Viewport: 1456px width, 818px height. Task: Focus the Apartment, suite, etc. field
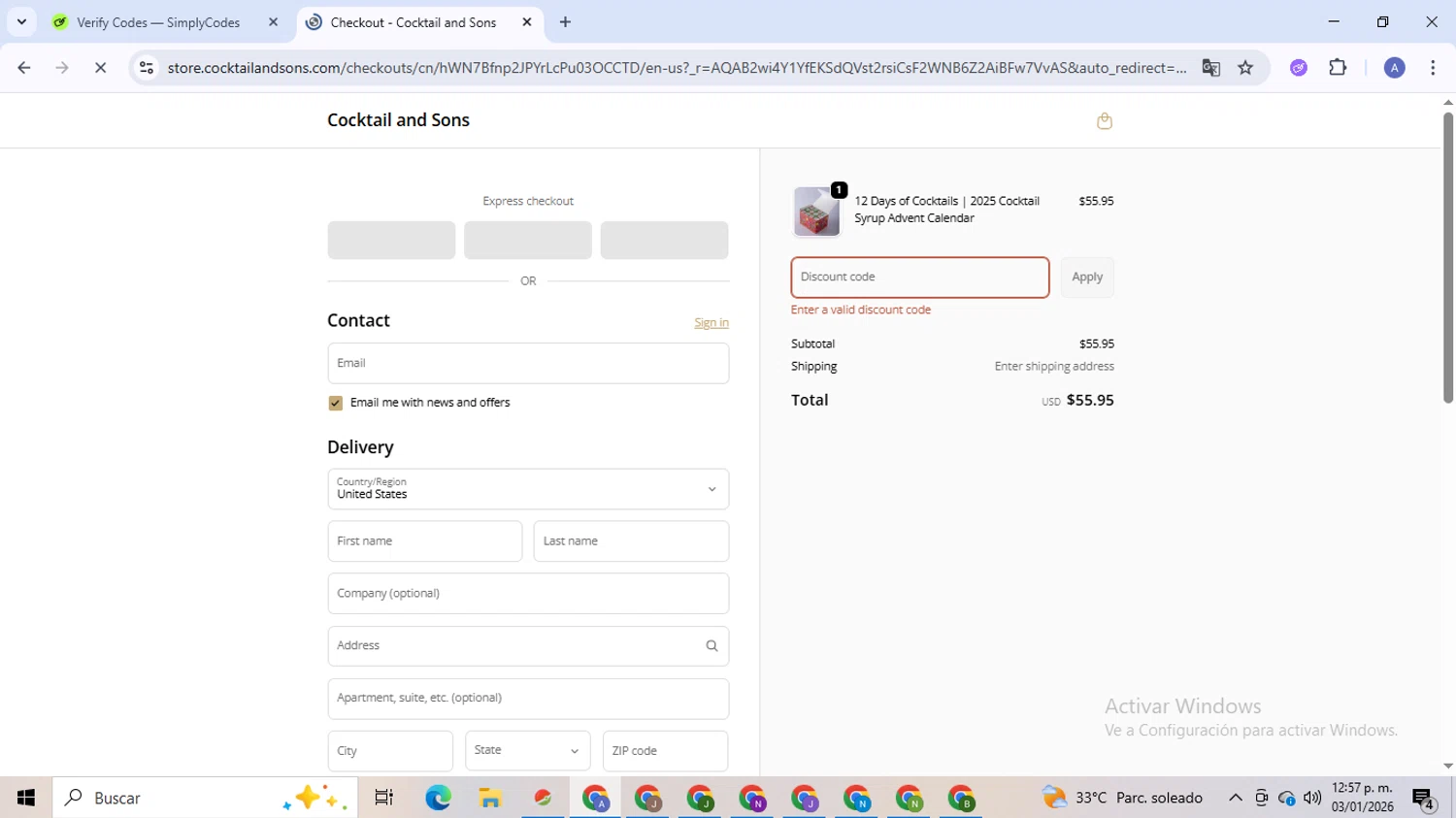528,699
